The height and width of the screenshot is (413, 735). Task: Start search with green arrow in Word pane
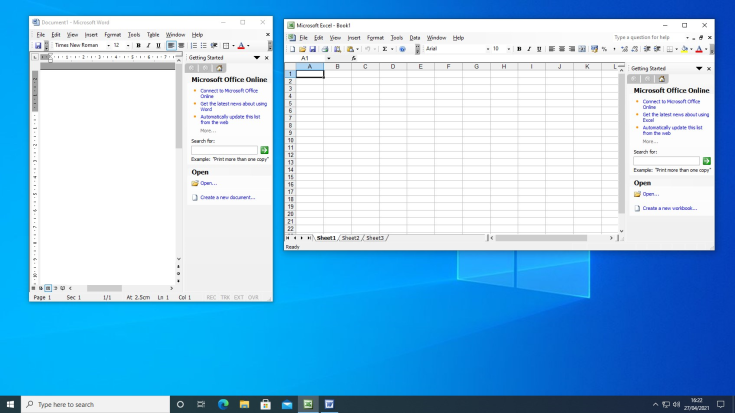(264, 150)
